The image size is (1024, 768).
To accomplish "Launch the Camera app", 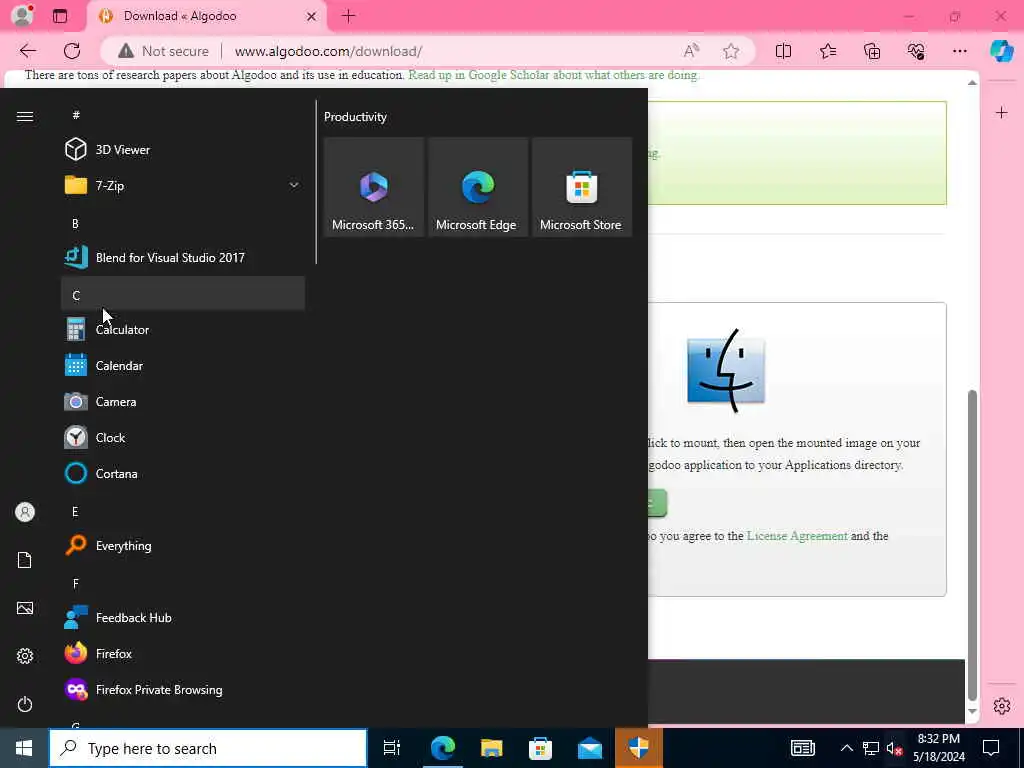I will [183, 402].
